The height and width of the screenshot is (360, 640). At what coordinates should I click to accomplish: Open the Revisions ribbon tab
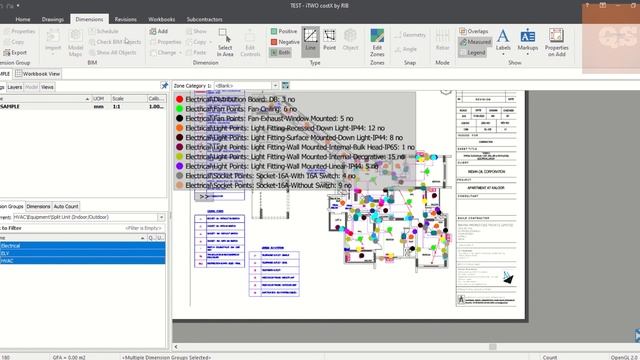(x=125, y=19)
